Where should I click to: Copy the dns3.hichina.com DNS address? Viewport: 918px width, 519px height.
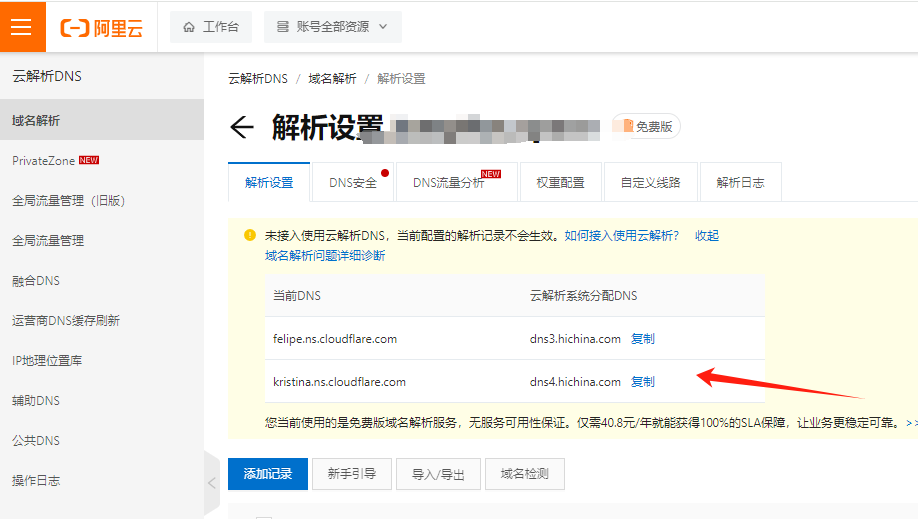tap(643, 339)
